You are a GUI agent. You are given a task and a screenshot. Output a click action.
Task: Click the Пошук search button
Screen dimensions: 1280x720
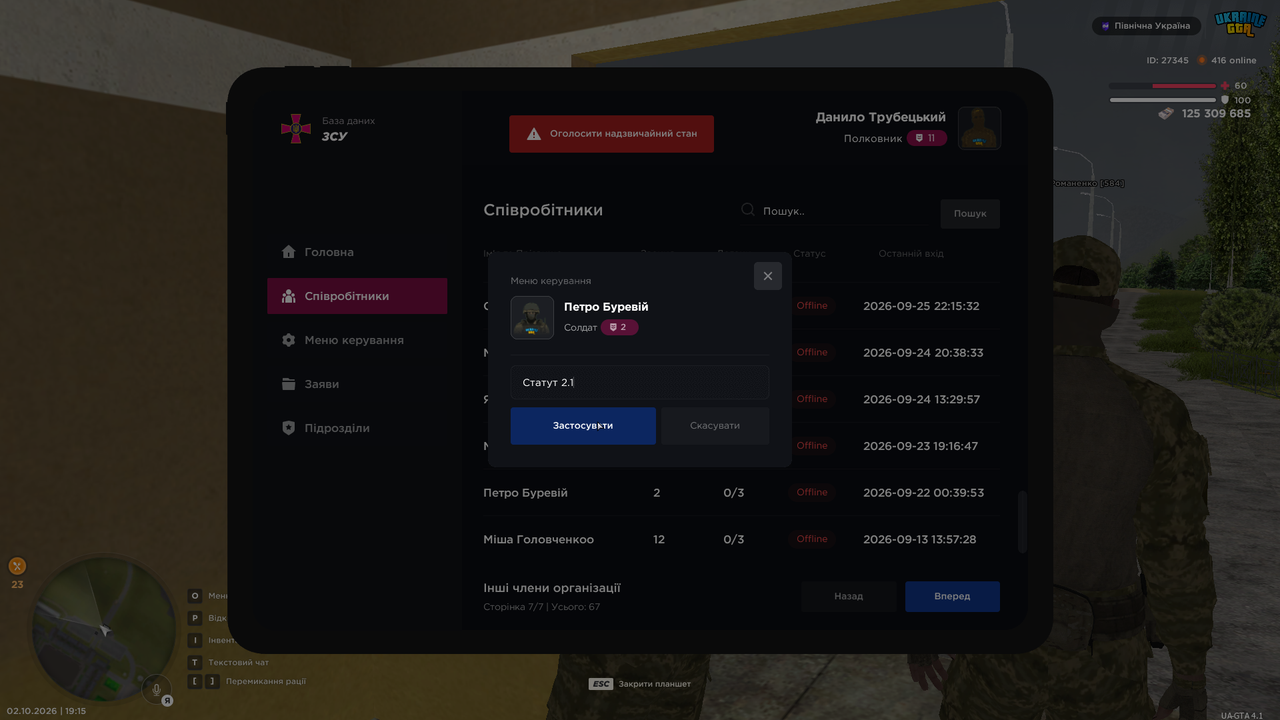[x=970, y=213]
